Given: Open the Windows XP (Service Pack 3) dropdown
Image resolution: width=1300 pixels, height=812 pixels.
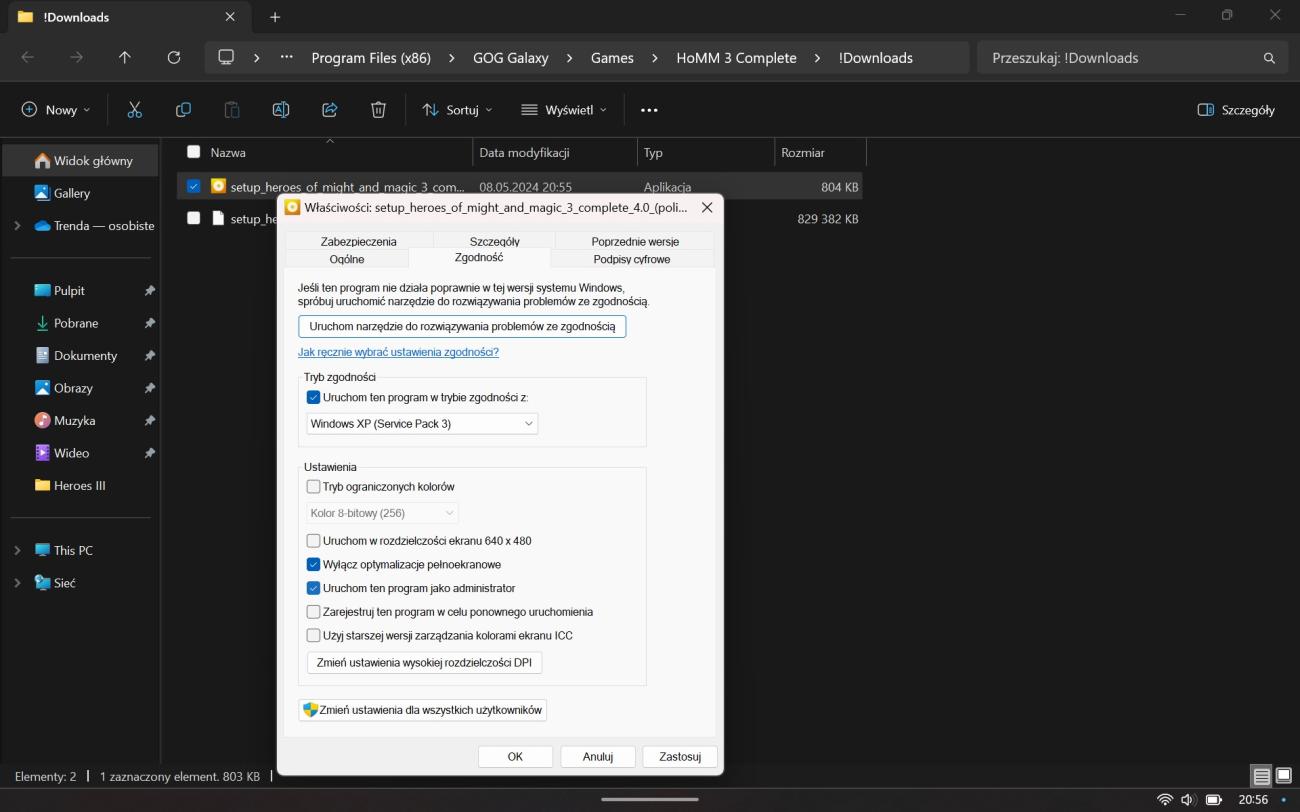Looking at the screenshot, I should point(422,424).
